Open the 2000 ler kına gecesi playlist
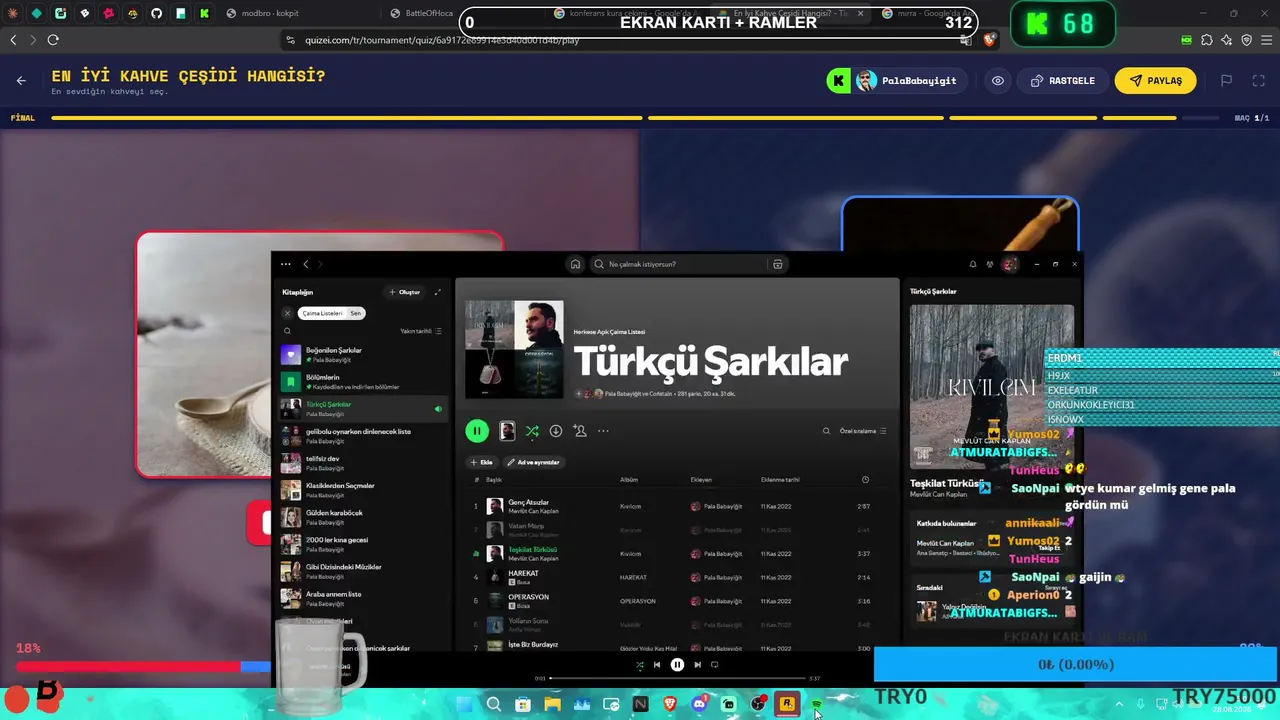The image size is (1280, 720). click(363, 544)
